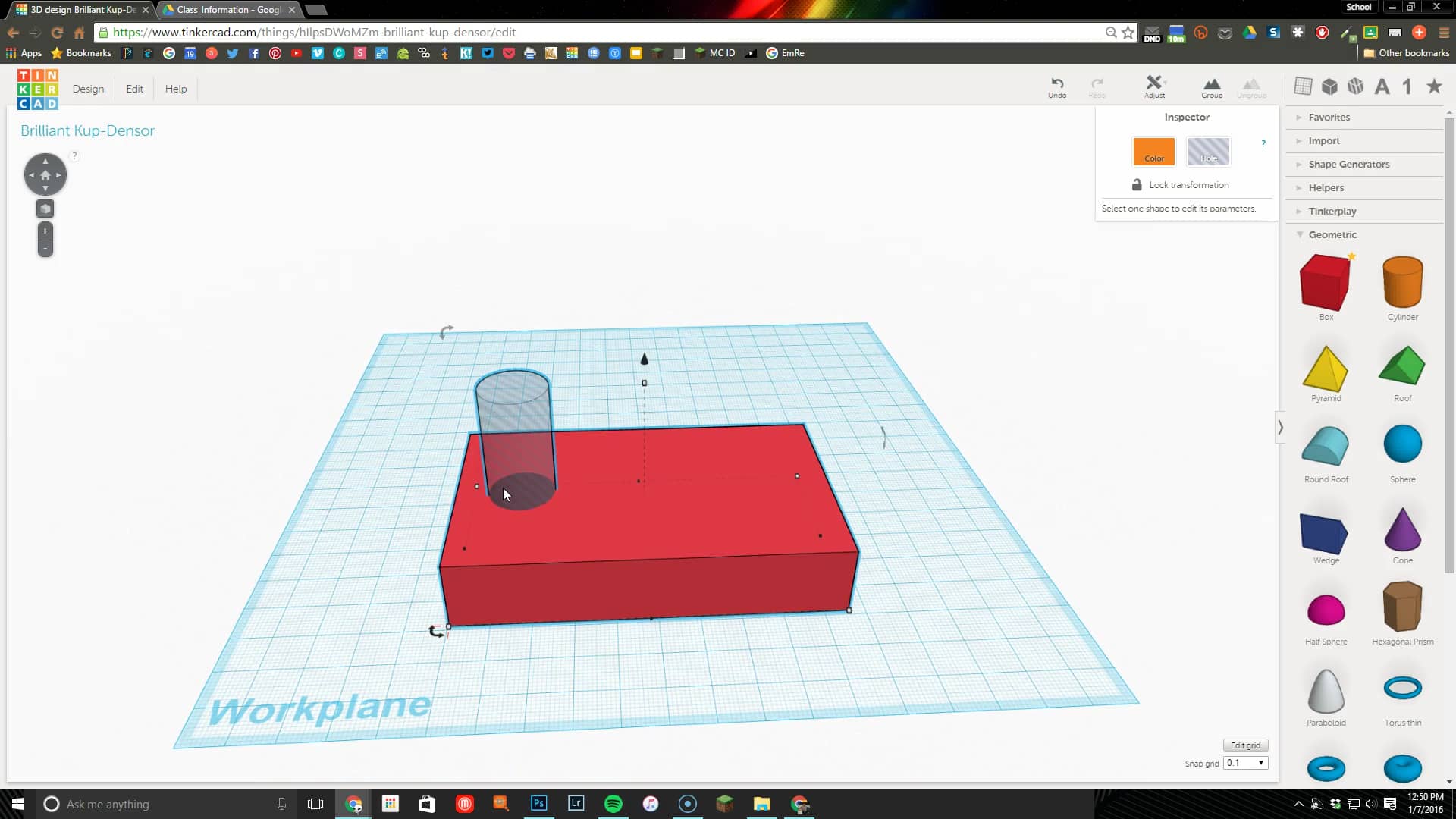Viewport: 1456px width, 819px height.
Task: Toggle the bookmark star in address bar
Action: tap(1127, 33)
